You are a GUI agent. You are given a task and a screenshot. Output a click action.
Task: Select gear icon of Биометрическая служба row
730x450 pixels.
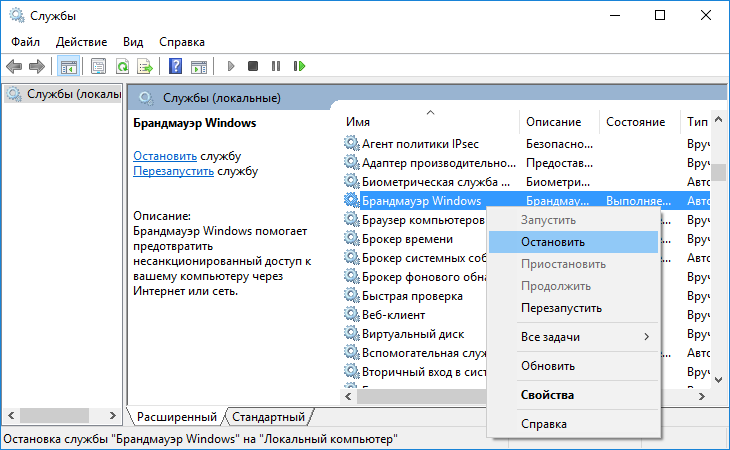351,181
